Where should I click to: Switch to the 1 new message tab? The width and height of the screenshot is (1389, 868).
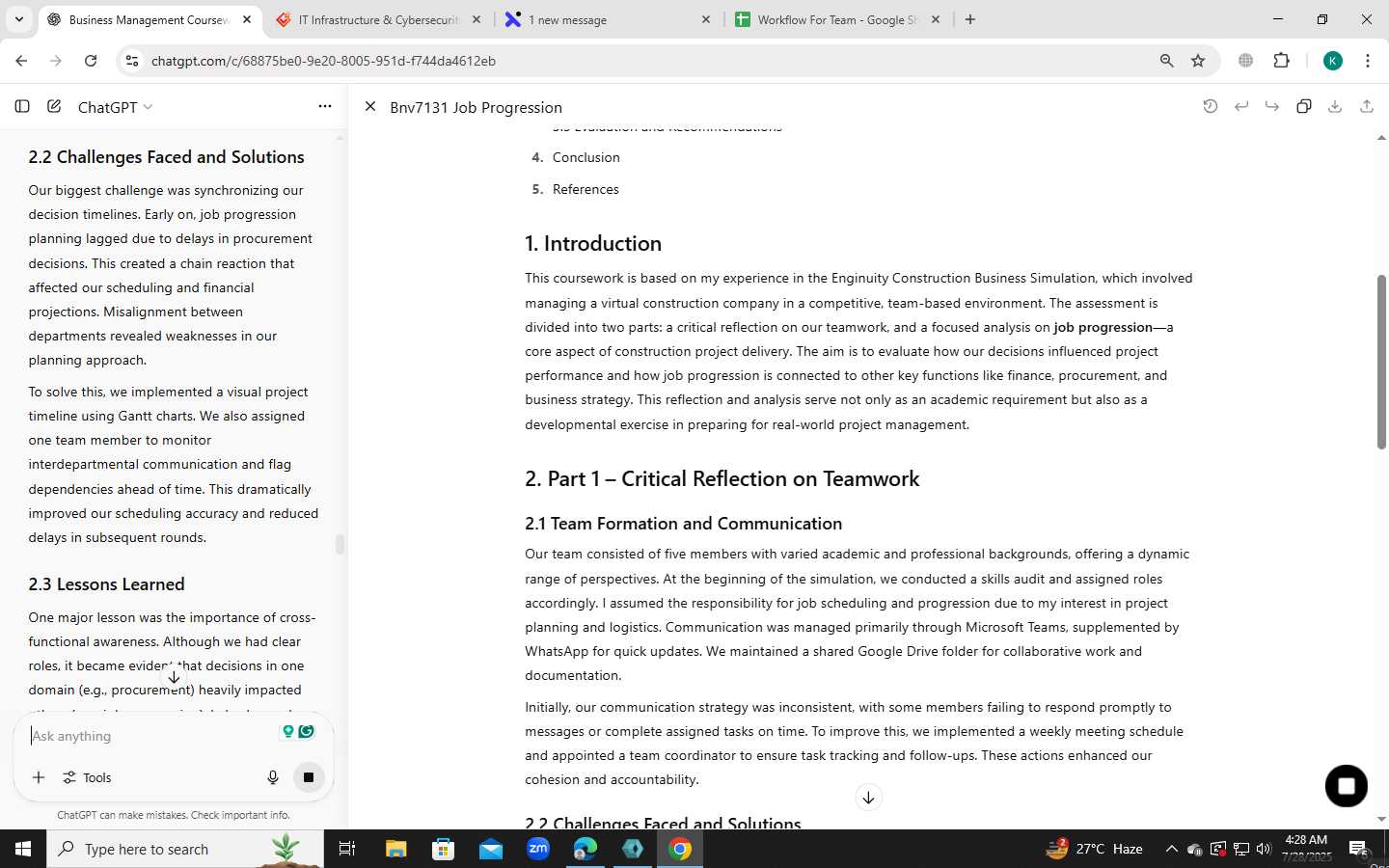608,19
